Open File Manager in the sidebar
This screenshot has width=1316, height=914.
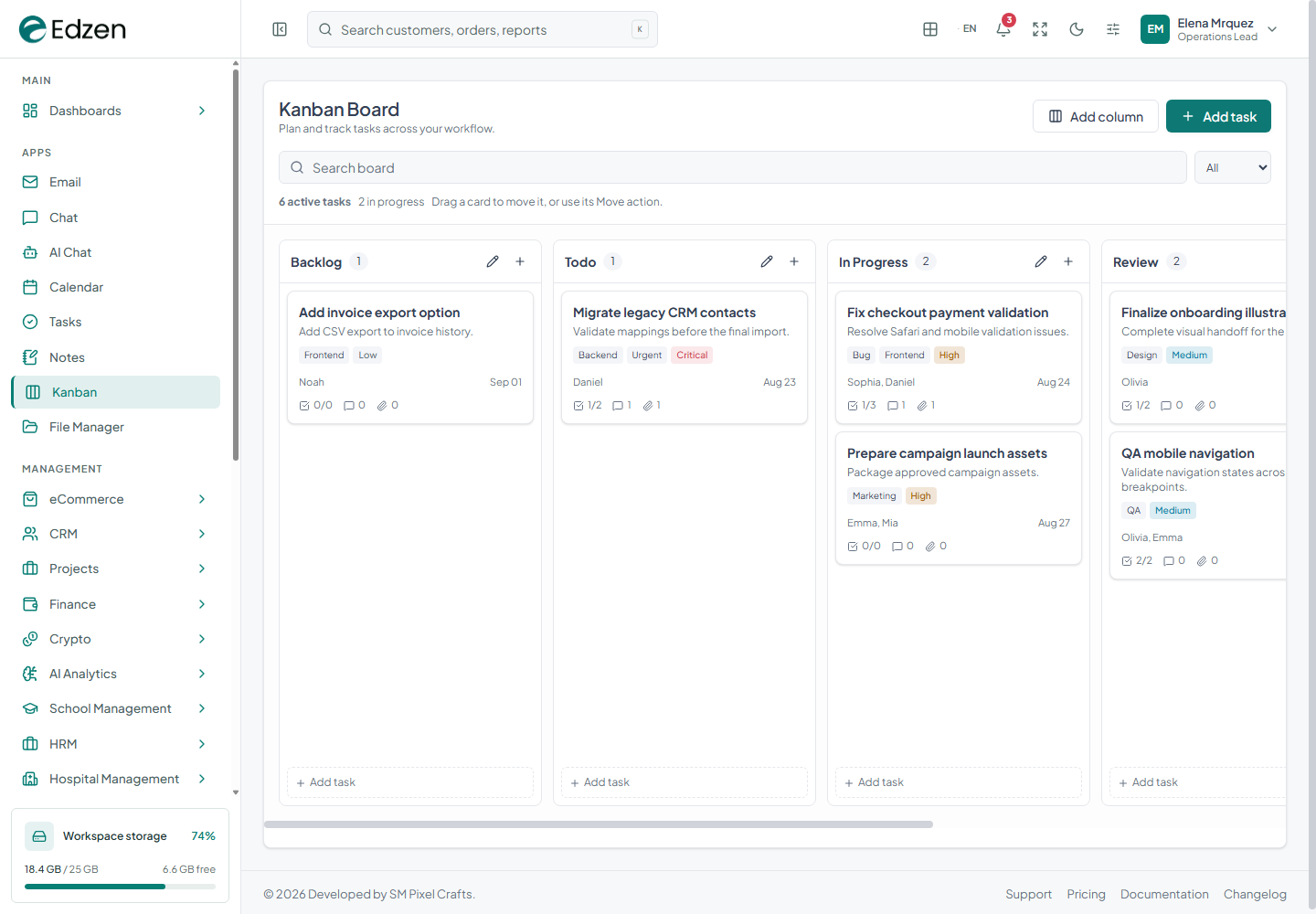pyautogui.click(x=115, y=427)
